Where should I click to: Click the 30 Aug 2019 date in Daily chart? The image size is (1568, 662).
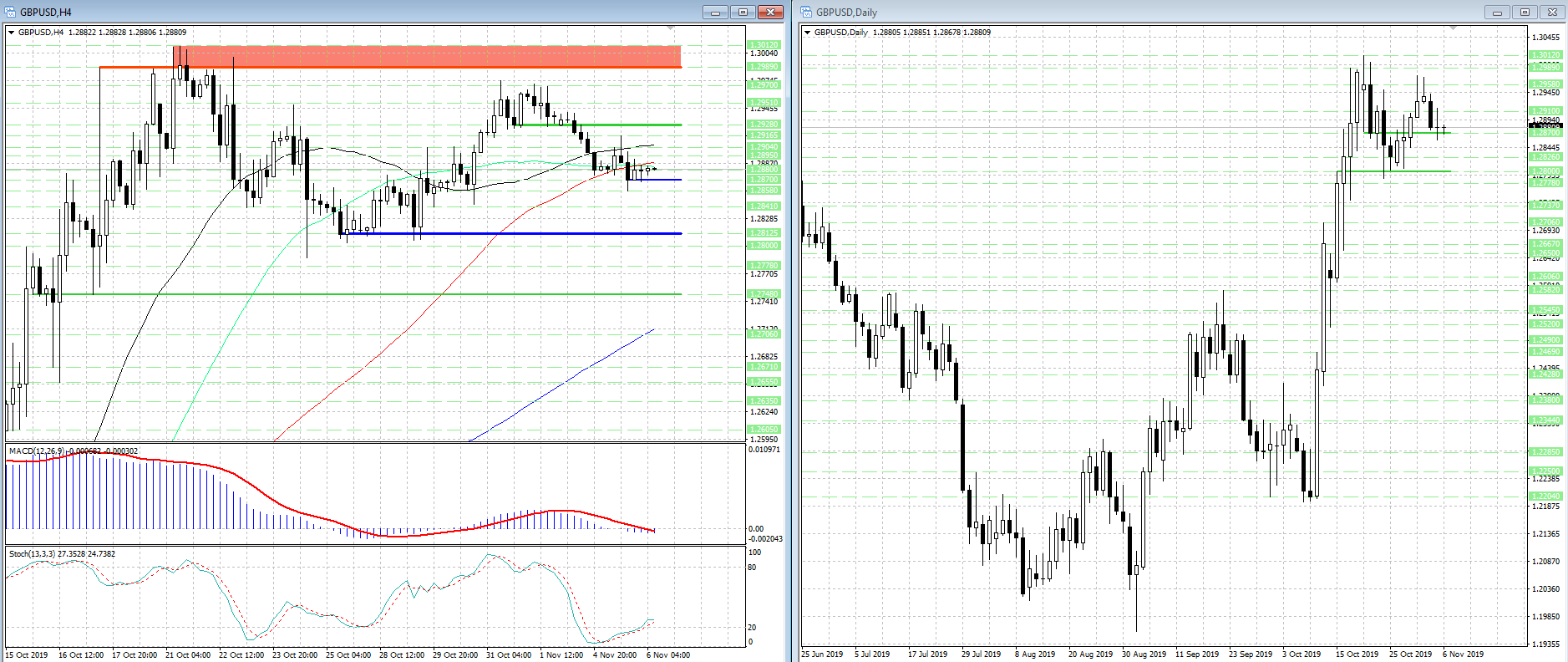1144,654
